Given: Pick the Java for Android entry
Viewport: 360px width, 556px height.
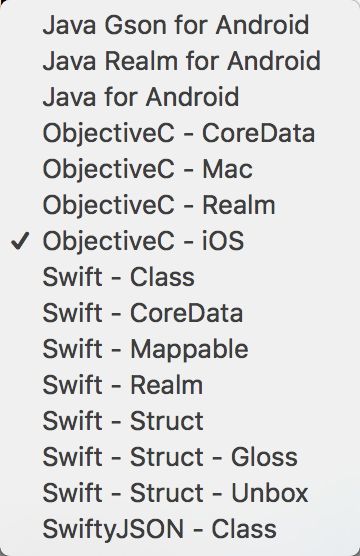Looking at the screenshot, I should pos(180,97).
